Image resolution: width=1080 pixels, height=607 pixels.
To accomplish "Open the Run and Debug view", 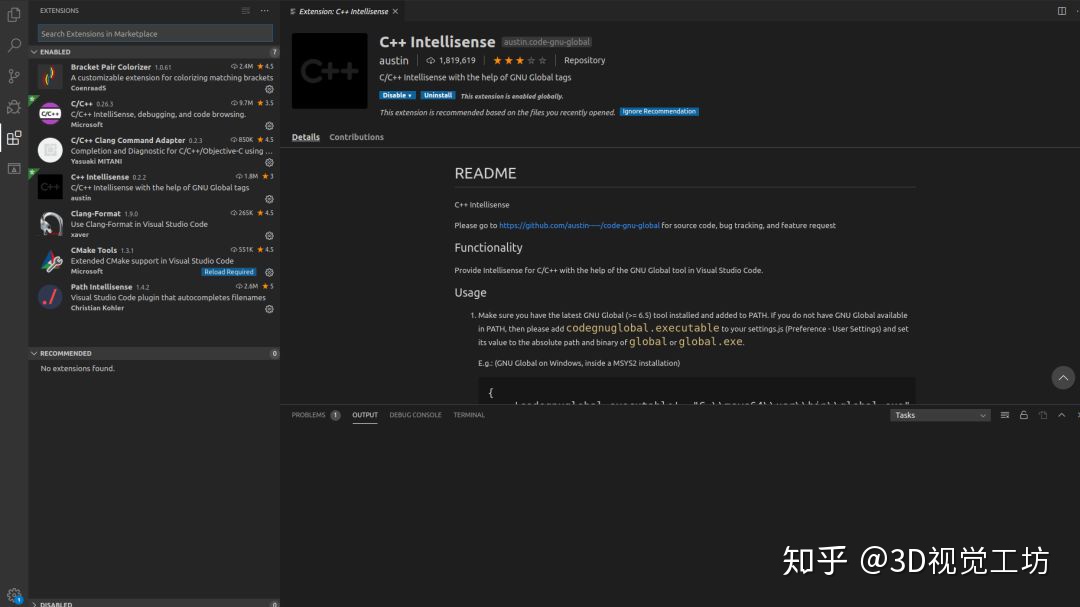I will (x=14, y=107).
